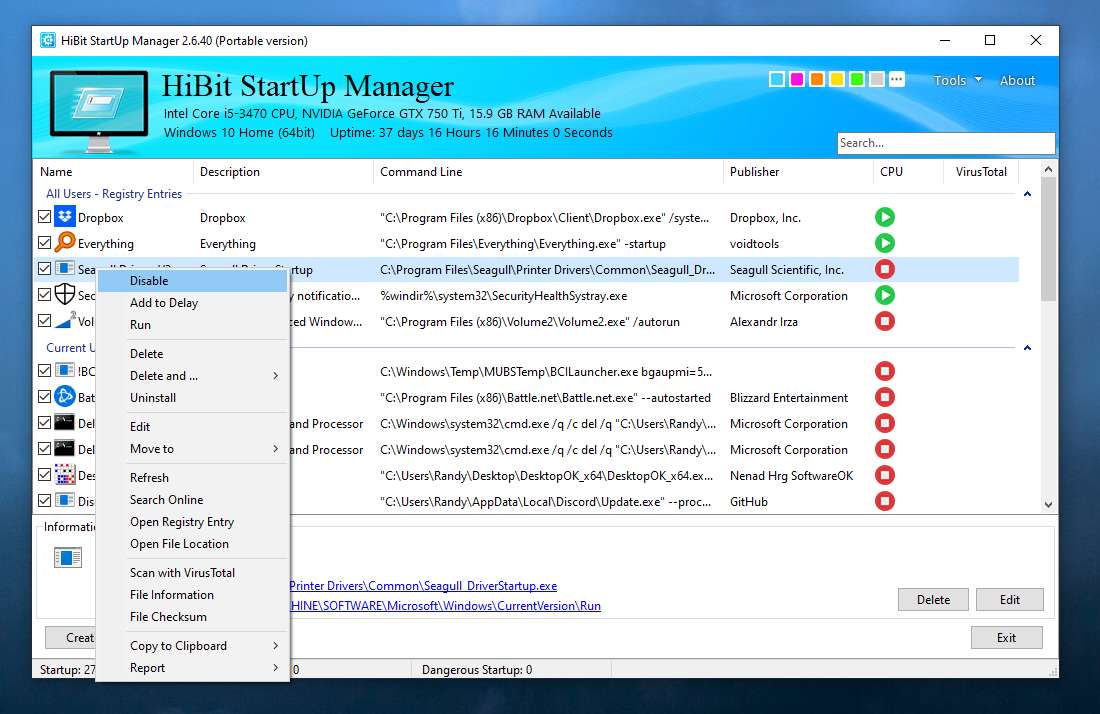Toggle the DesktopOK startup checkbox
Image resolution: width=1100 pixels, height=714 pixels.
44,475
